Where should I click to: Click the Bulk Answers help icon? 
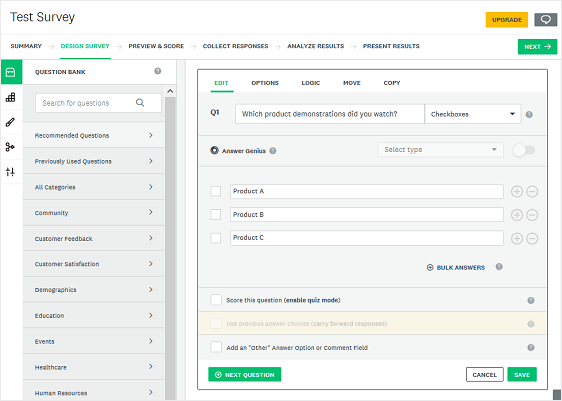499,267
